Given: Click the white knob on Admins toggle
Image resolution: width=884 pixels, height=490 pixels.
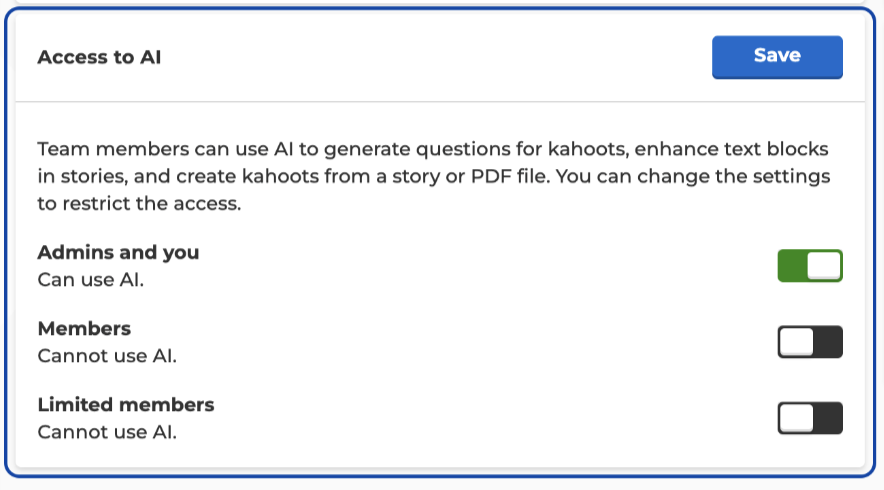Looking at the screenshot, I should click(825, 266).
